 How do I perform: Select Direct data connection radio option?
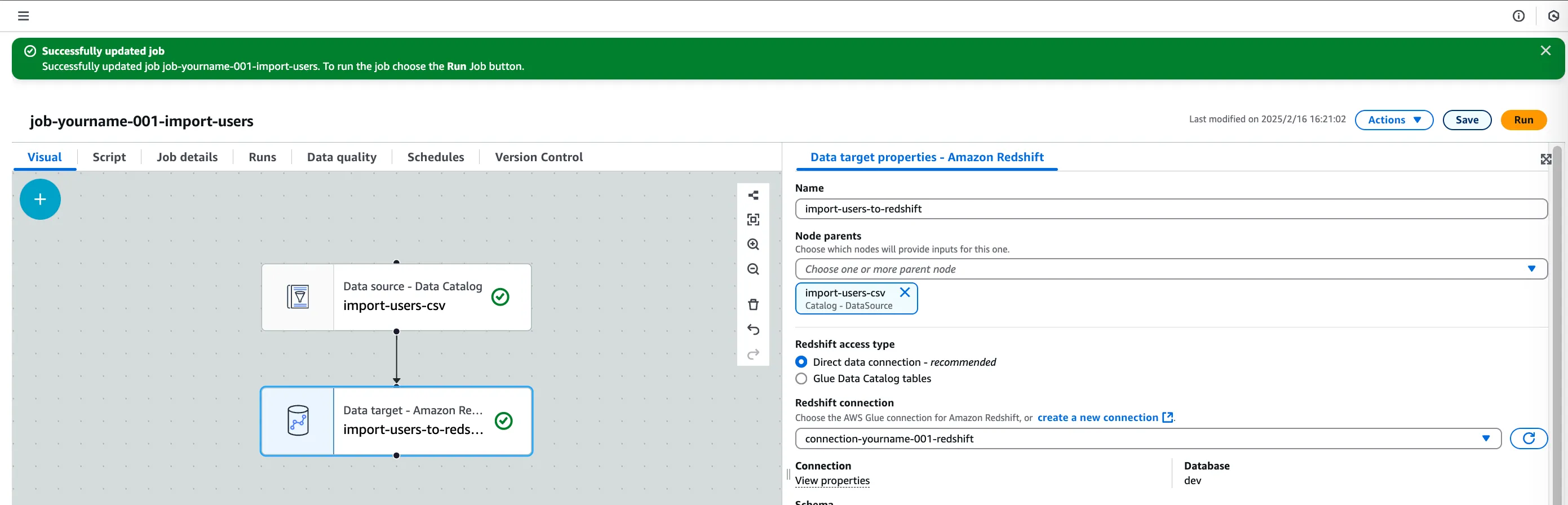tap(801, 362)
